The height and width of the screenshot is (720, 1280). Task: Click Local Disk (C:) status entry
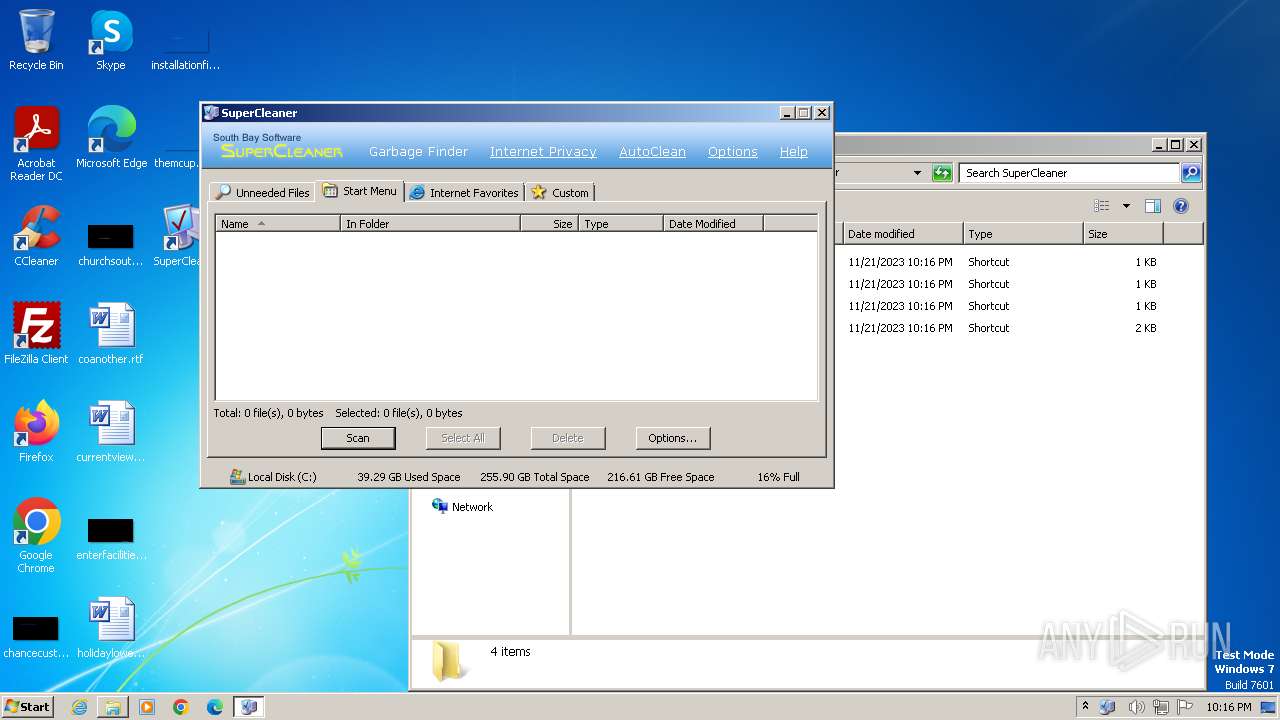point(273,477)
